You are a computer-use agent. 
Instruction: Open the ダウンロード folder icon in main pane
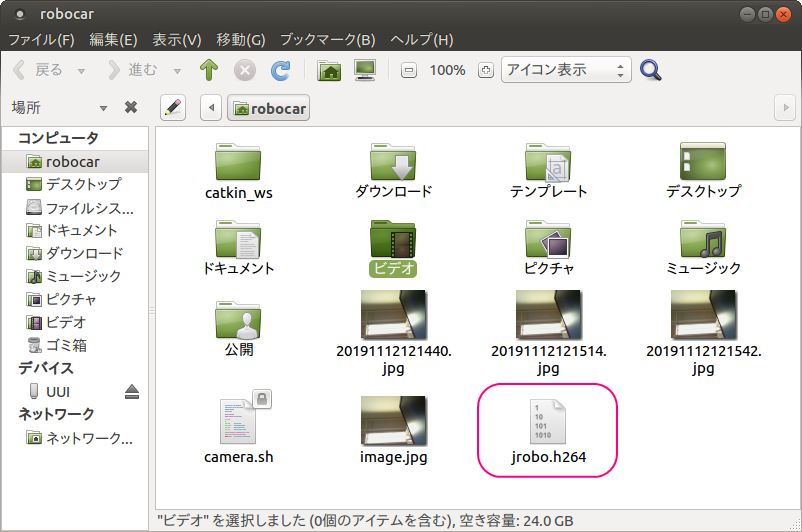393,171
